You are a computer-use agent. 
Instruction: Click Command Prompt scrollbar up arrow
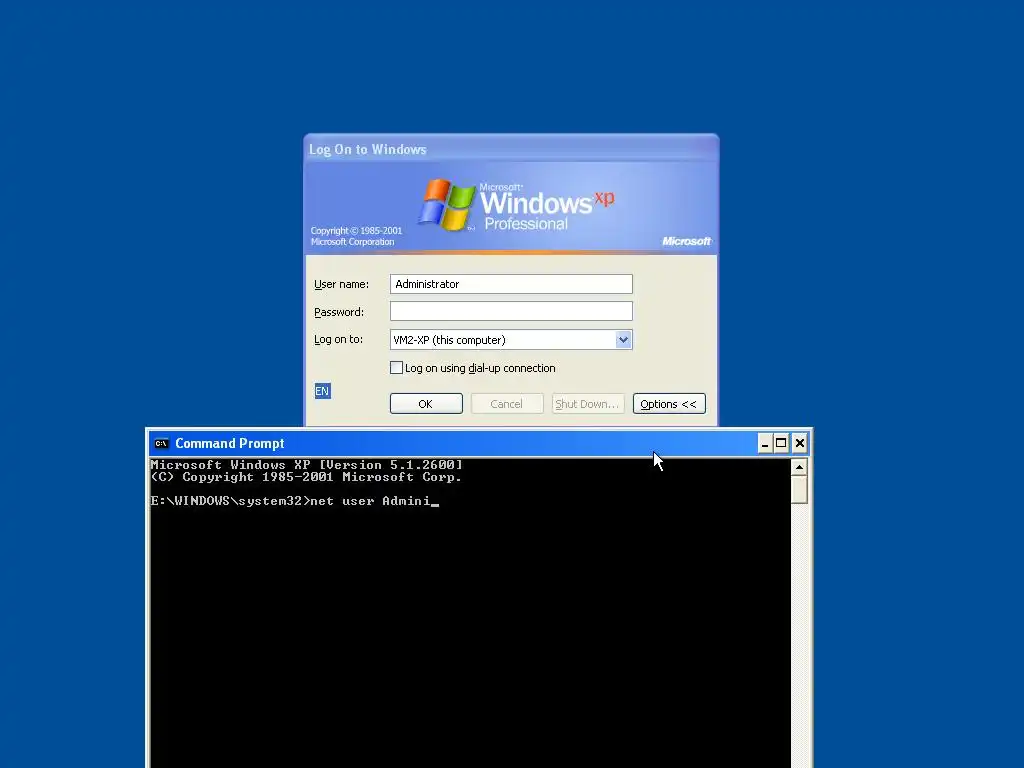pyautogui.click(x=799, y=467)
